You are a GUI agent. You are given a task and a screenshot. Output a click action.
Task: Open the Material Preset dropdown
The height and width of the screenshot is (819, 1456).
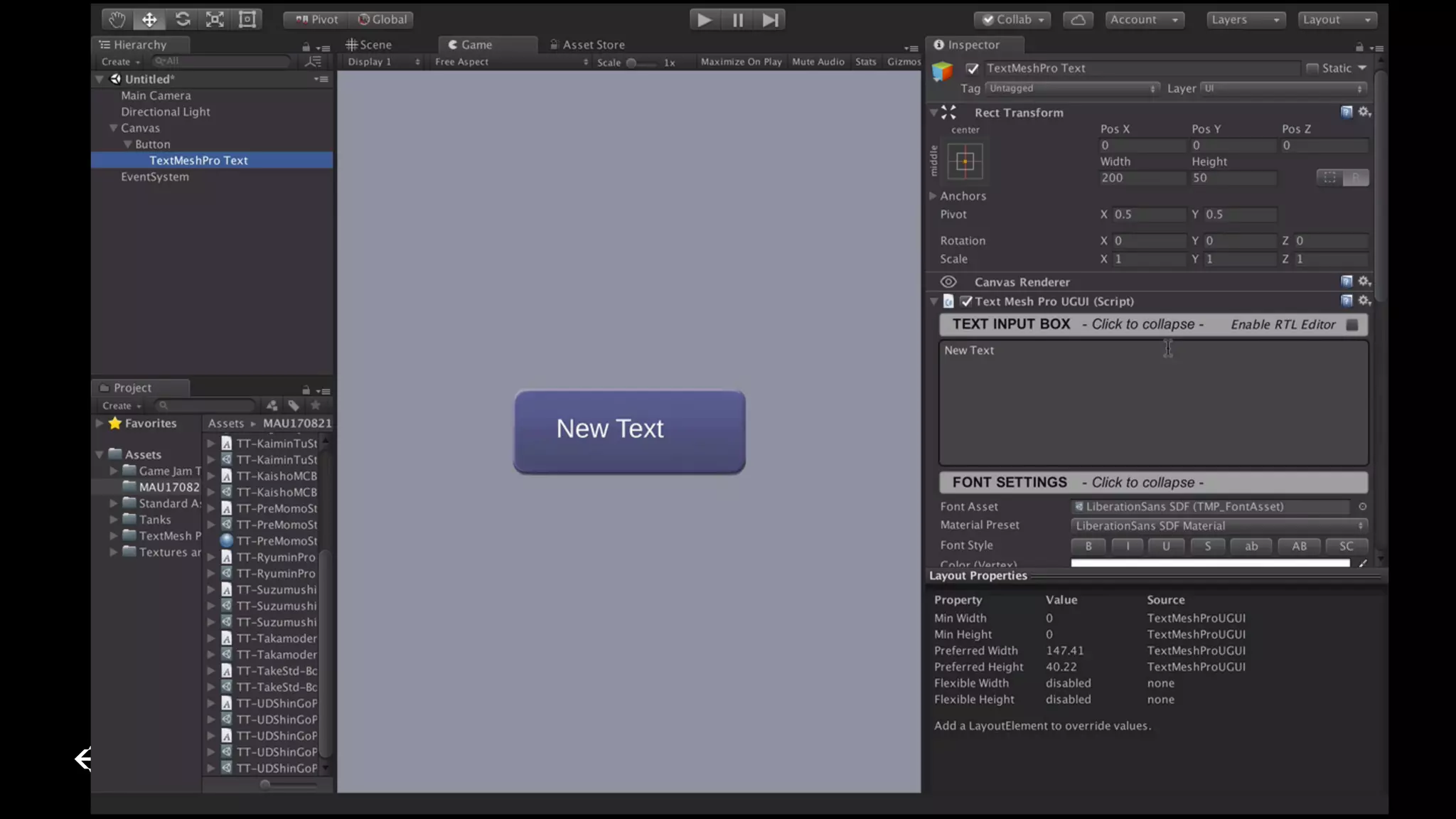point(1219,525)
